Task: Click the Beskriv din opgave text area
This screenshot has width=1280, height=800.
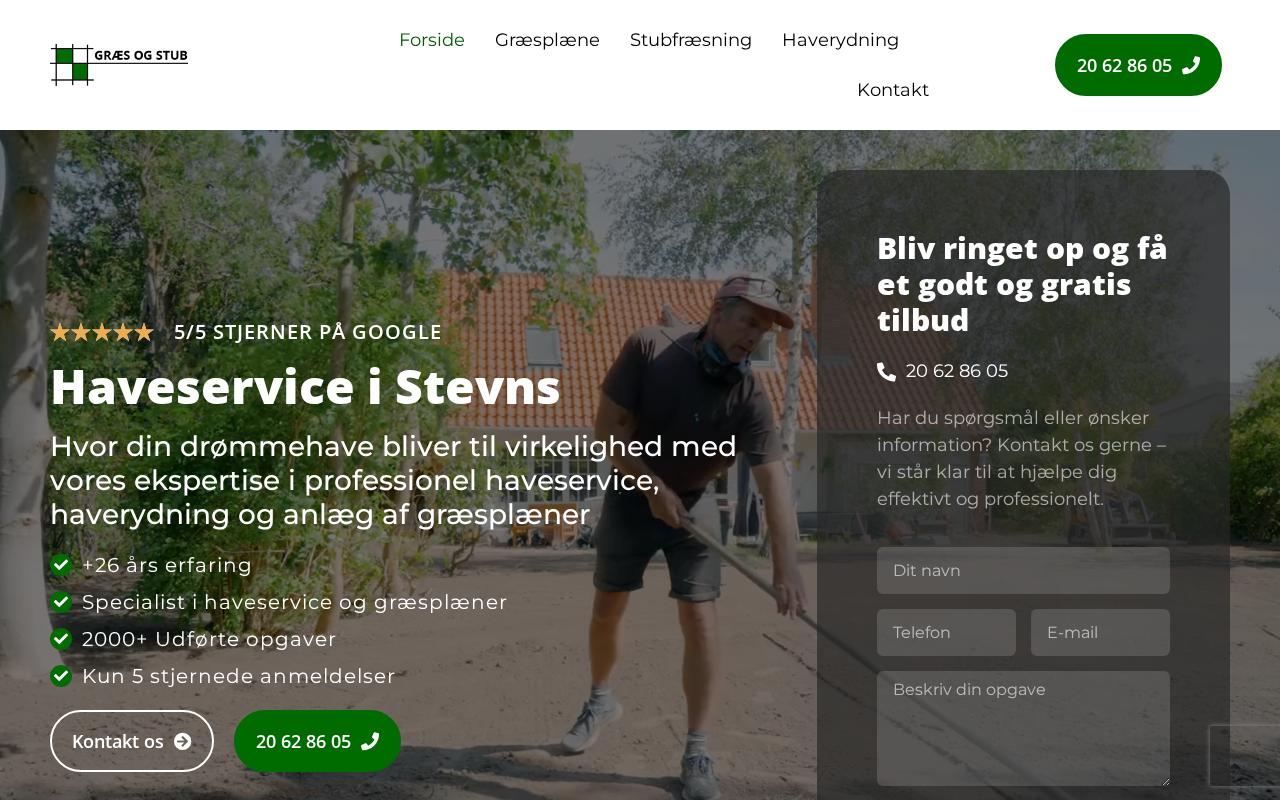Action: [1023, 729]
